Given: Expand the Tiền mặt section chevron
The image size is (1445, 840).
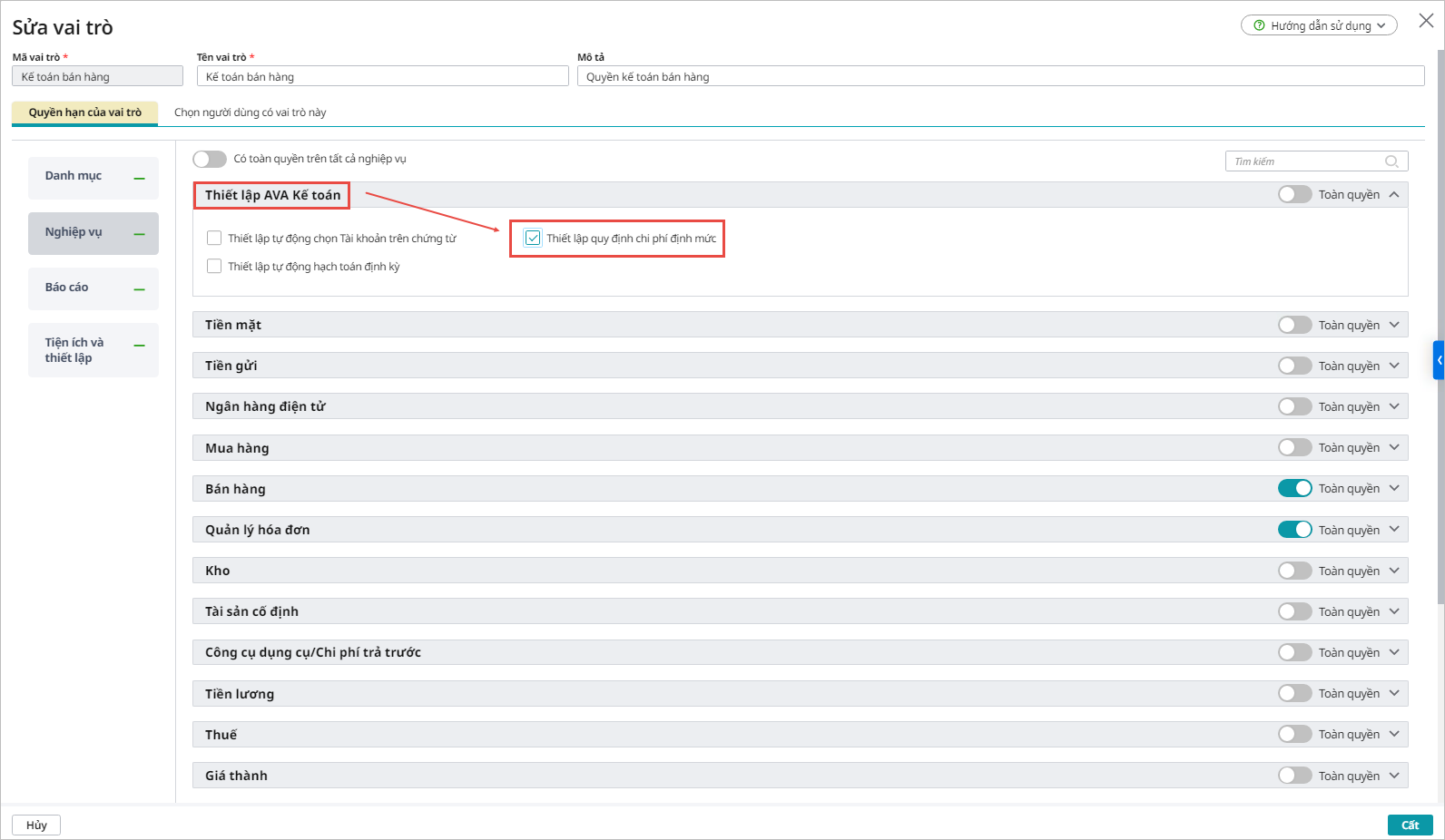Looking at the screenshot, I should pos(1394,325).
